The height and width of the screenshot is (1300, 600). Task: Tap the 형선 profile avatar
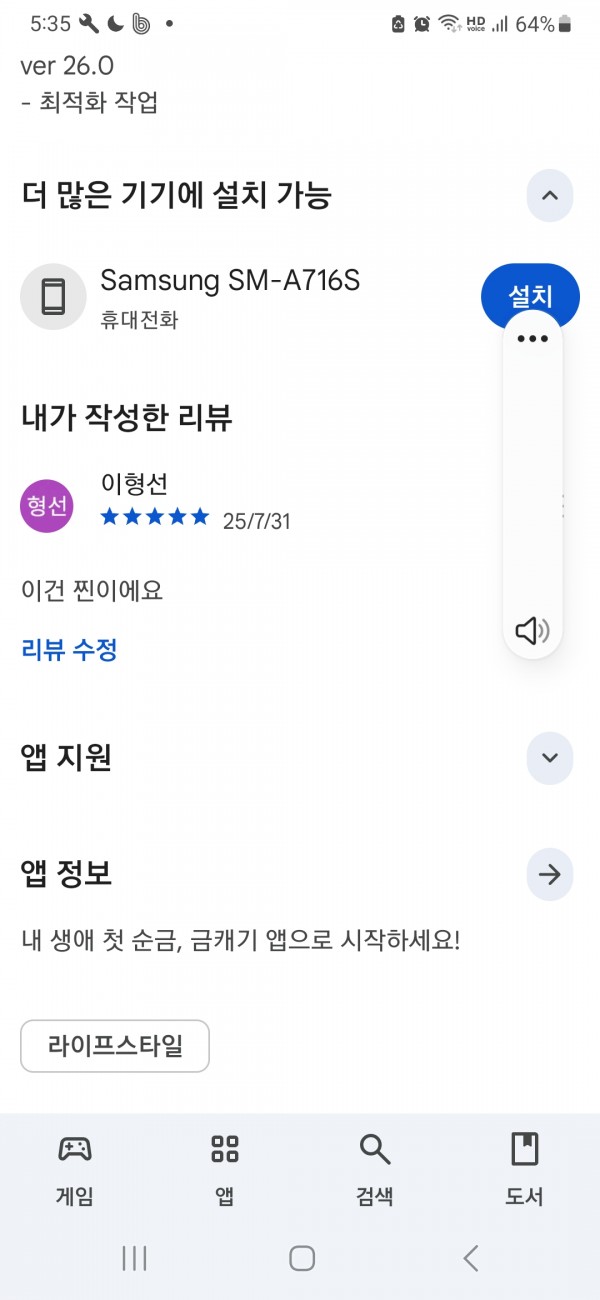(x=47, y=506)
